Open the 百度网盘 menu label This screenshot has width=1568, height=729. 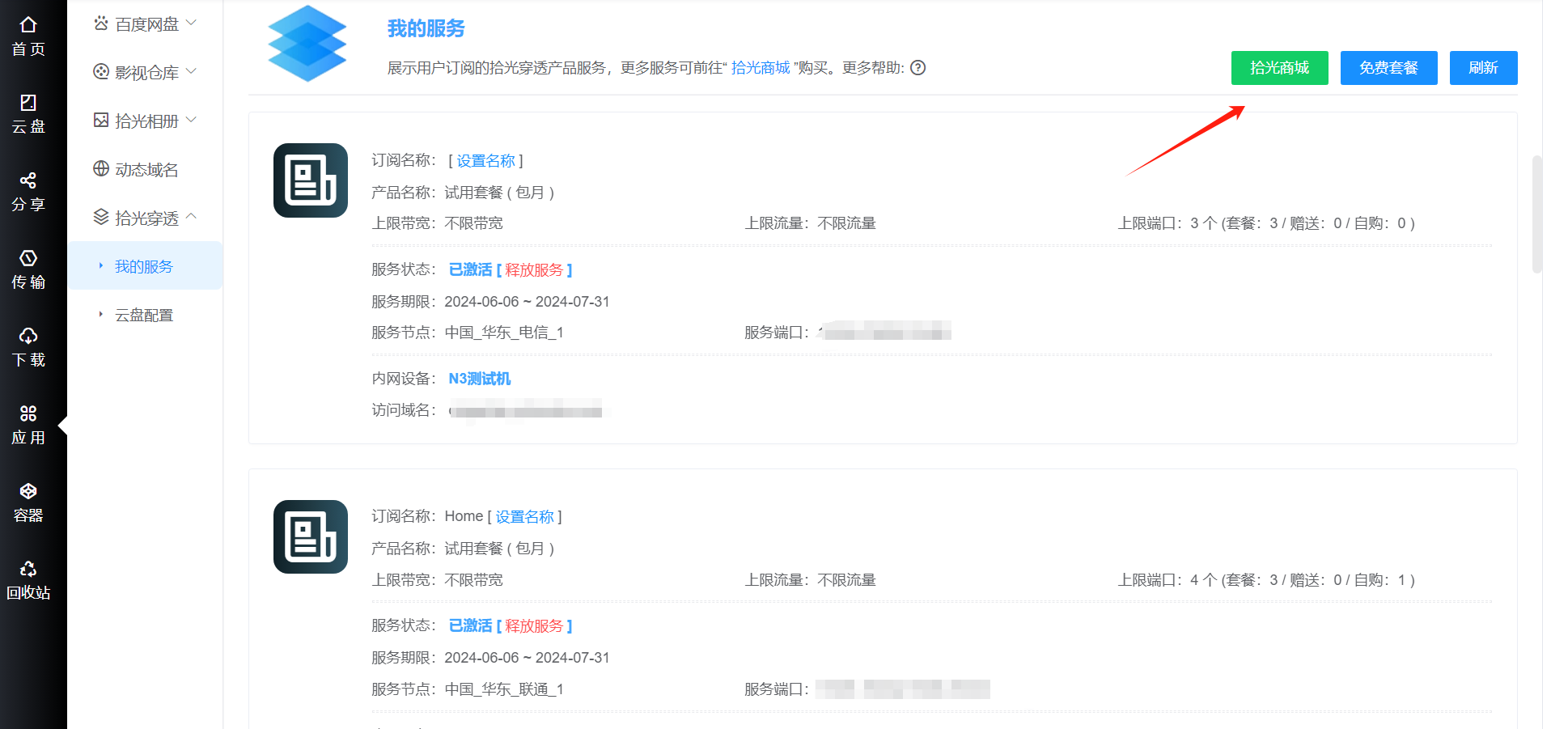pos(146,24)
